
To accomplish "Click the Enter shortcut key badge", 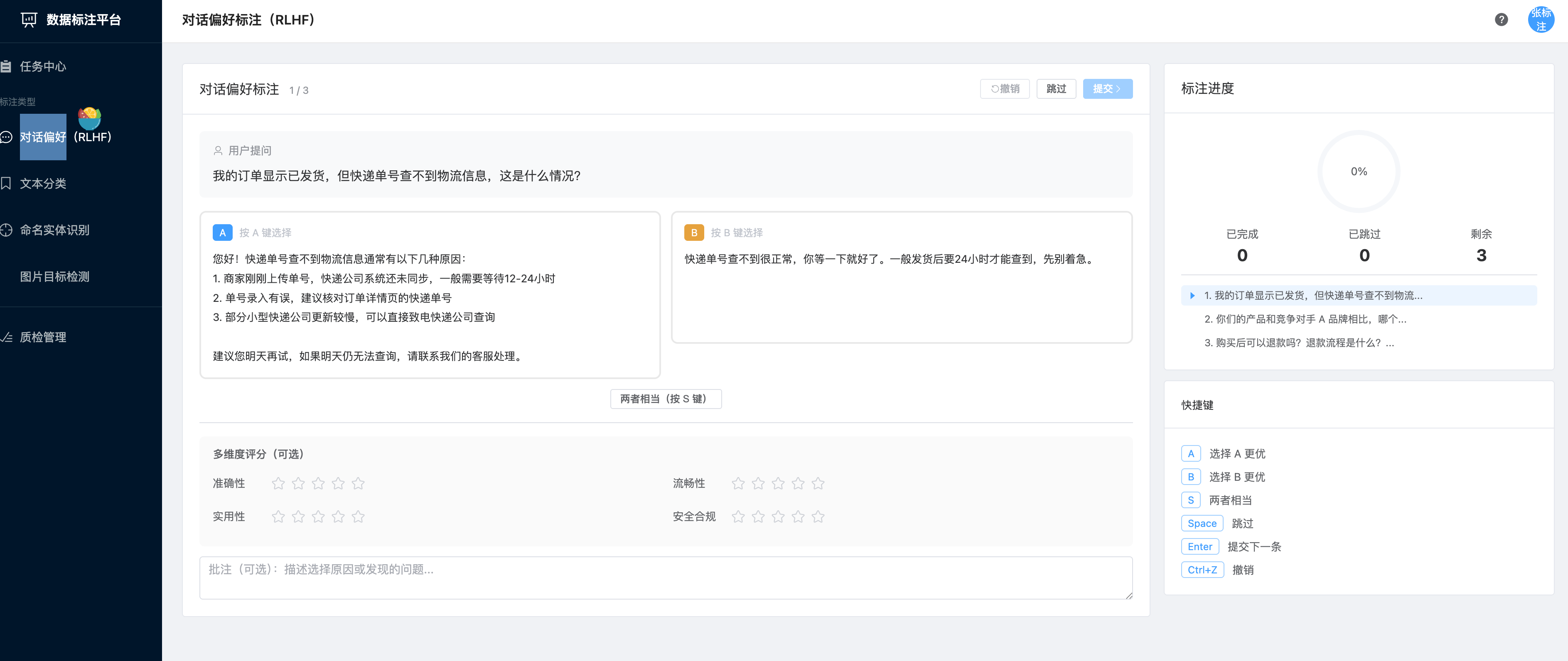I will click(1200, 547).
